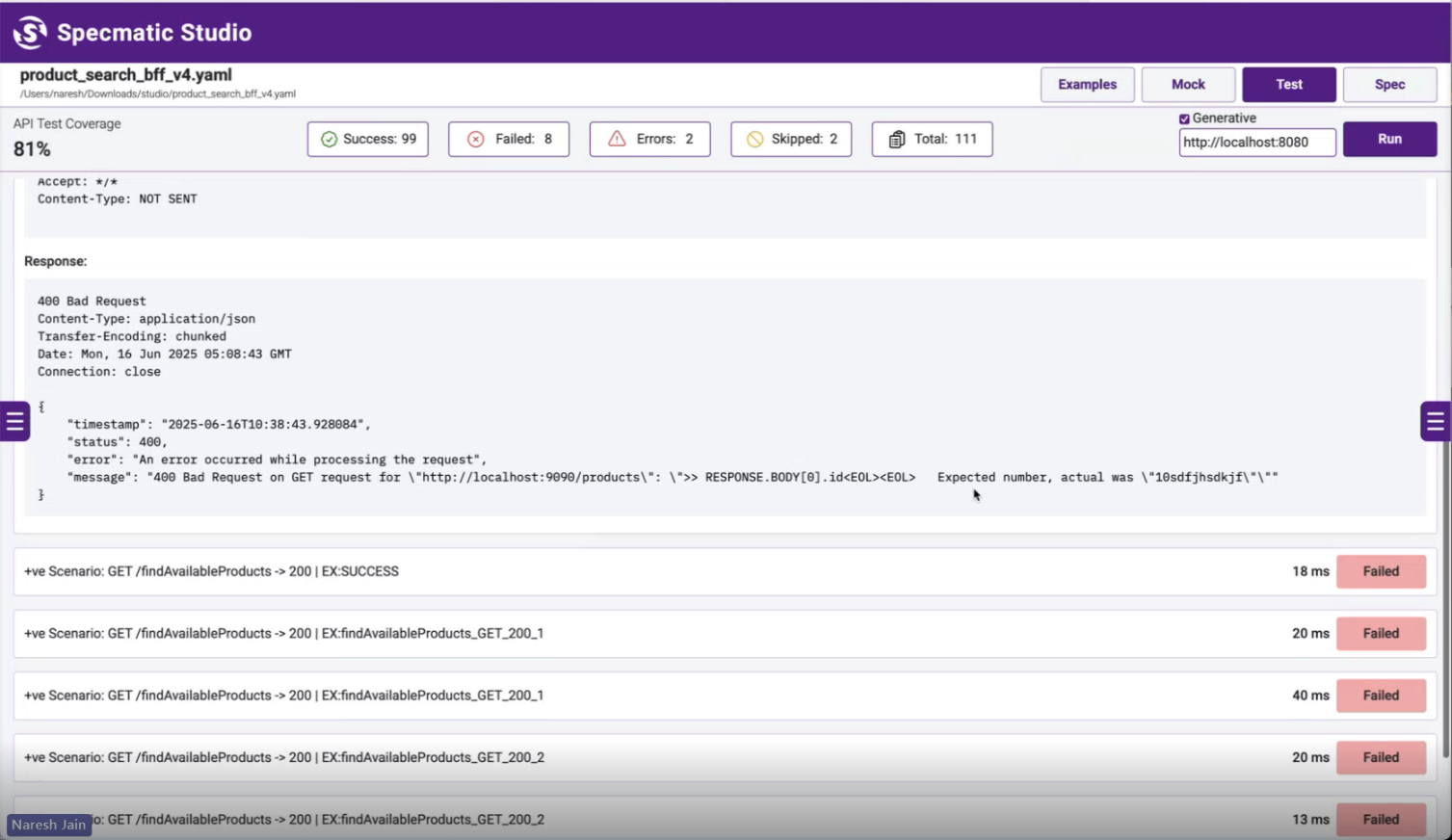Click Failed badge on EX:SUCCESS row
Screen dimensions: 1452x840
coord(1381,571)
